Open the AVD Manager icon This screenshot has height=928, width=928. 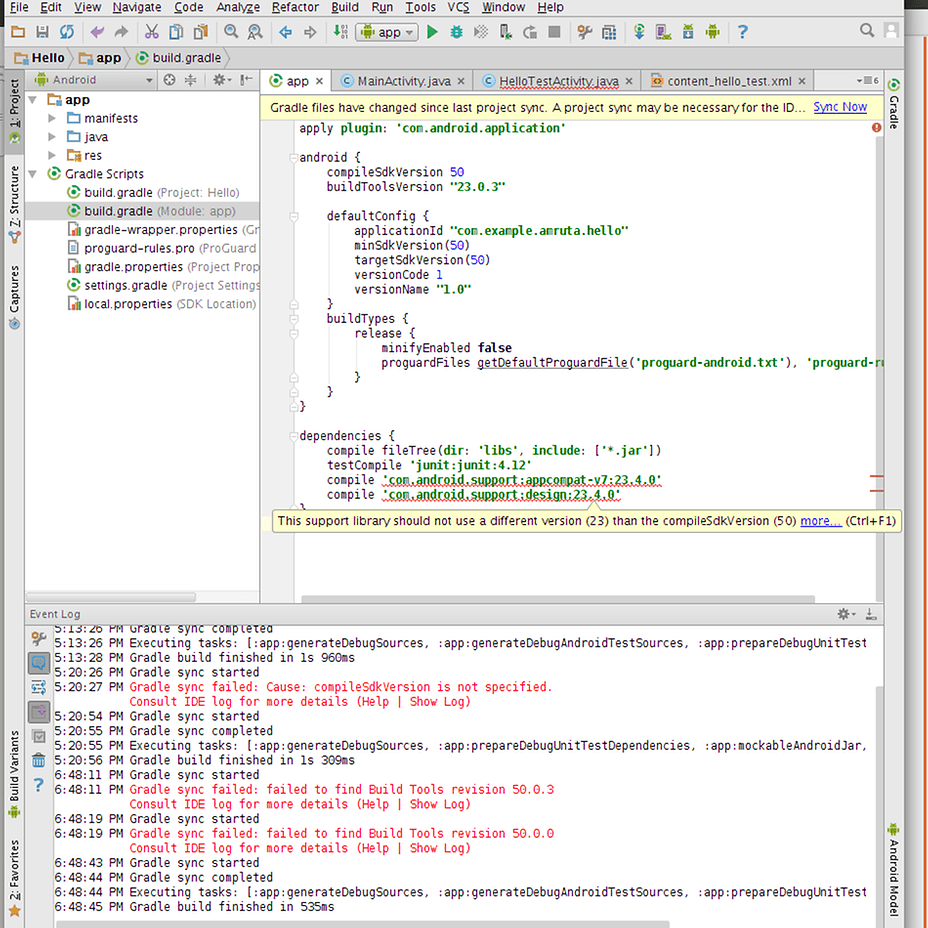[663, 32]
